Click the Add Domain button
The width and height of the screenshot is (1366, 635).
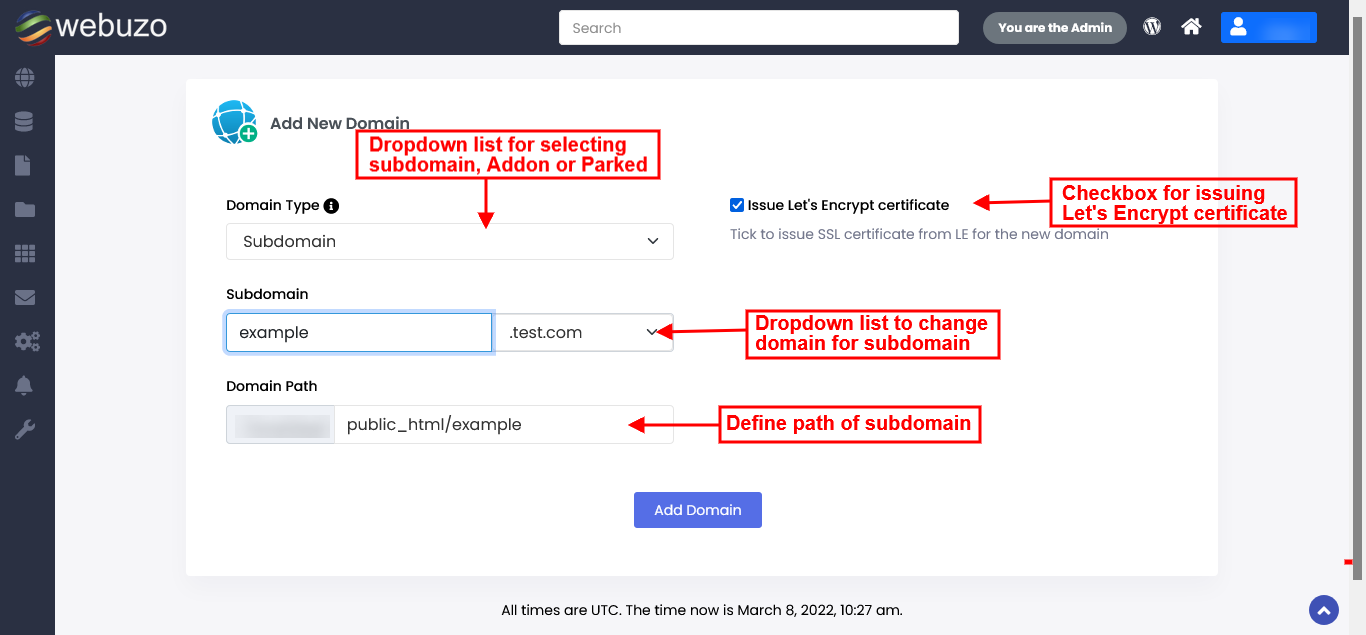pyautogui.click(x=697, y=510)
